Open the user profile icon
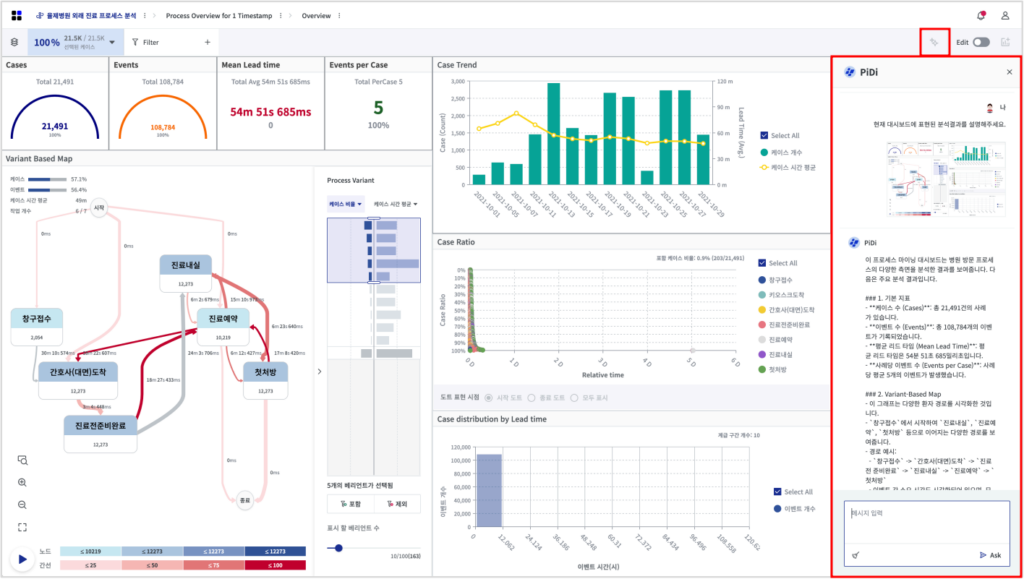The height and width of the screenshot is (579, 1024). tap(1004, 16)
